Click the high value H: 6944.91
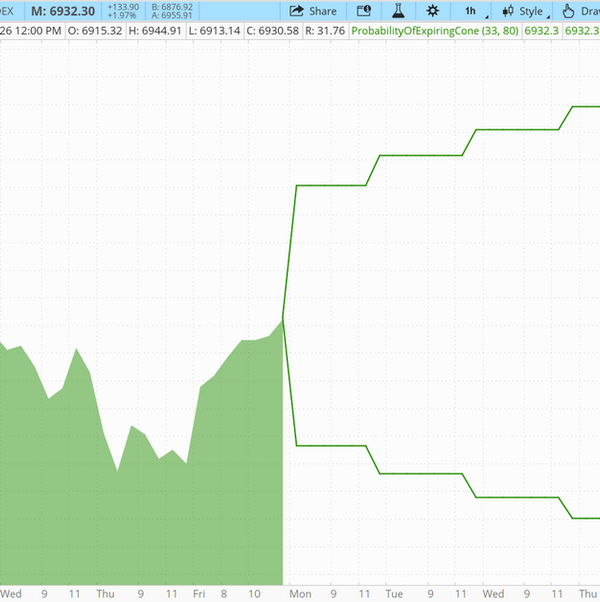 pos(155,31)
